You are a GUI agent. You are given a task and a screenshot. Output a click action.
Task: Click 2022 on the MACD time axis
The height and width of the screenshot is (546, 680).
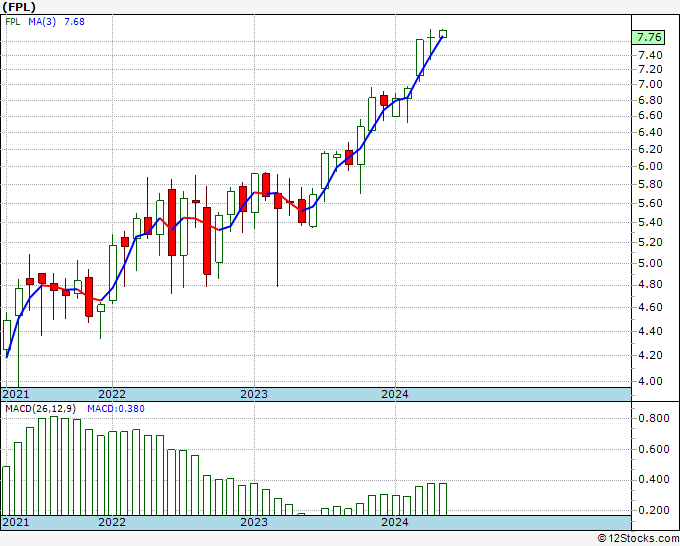tap(112, 522)
